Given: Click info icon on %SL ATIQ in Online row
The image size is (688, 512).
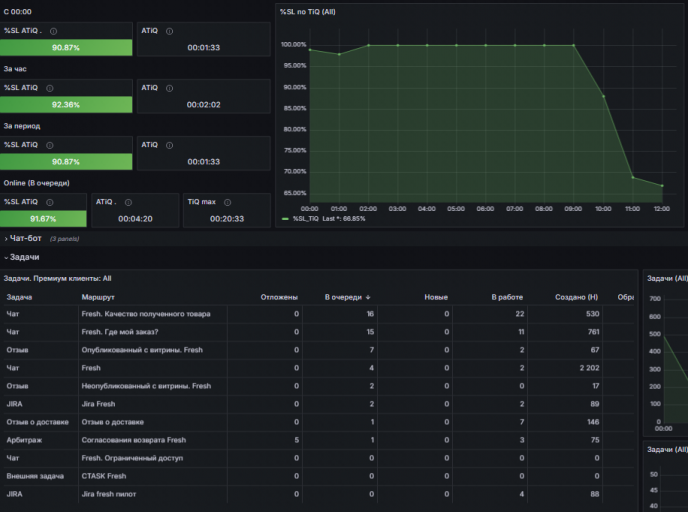Looking at the screenshot, I should pos(49,202).
